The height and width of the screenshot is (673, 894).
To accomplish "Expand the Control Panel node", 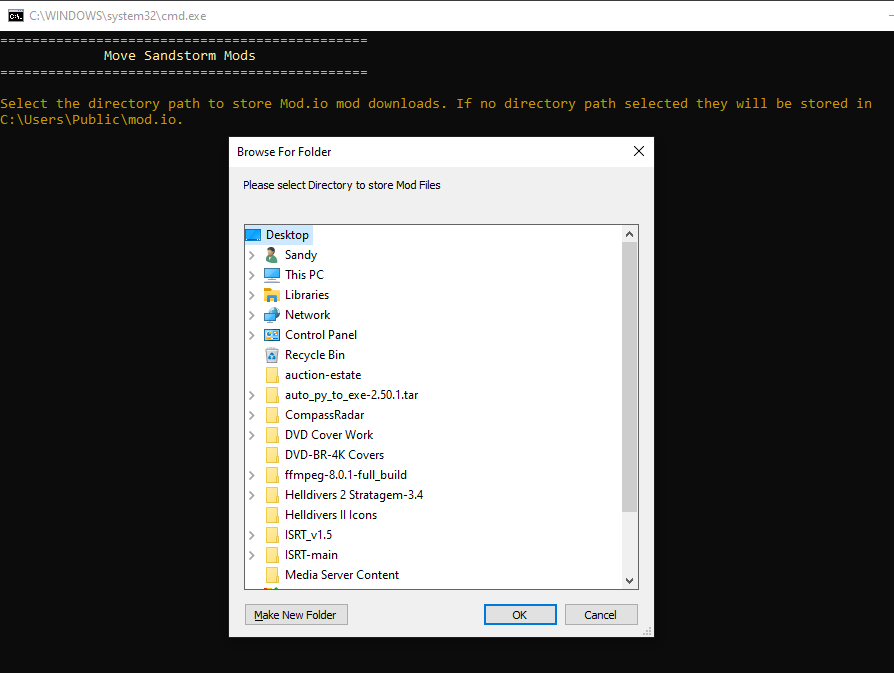I will [x=251, y=335].
